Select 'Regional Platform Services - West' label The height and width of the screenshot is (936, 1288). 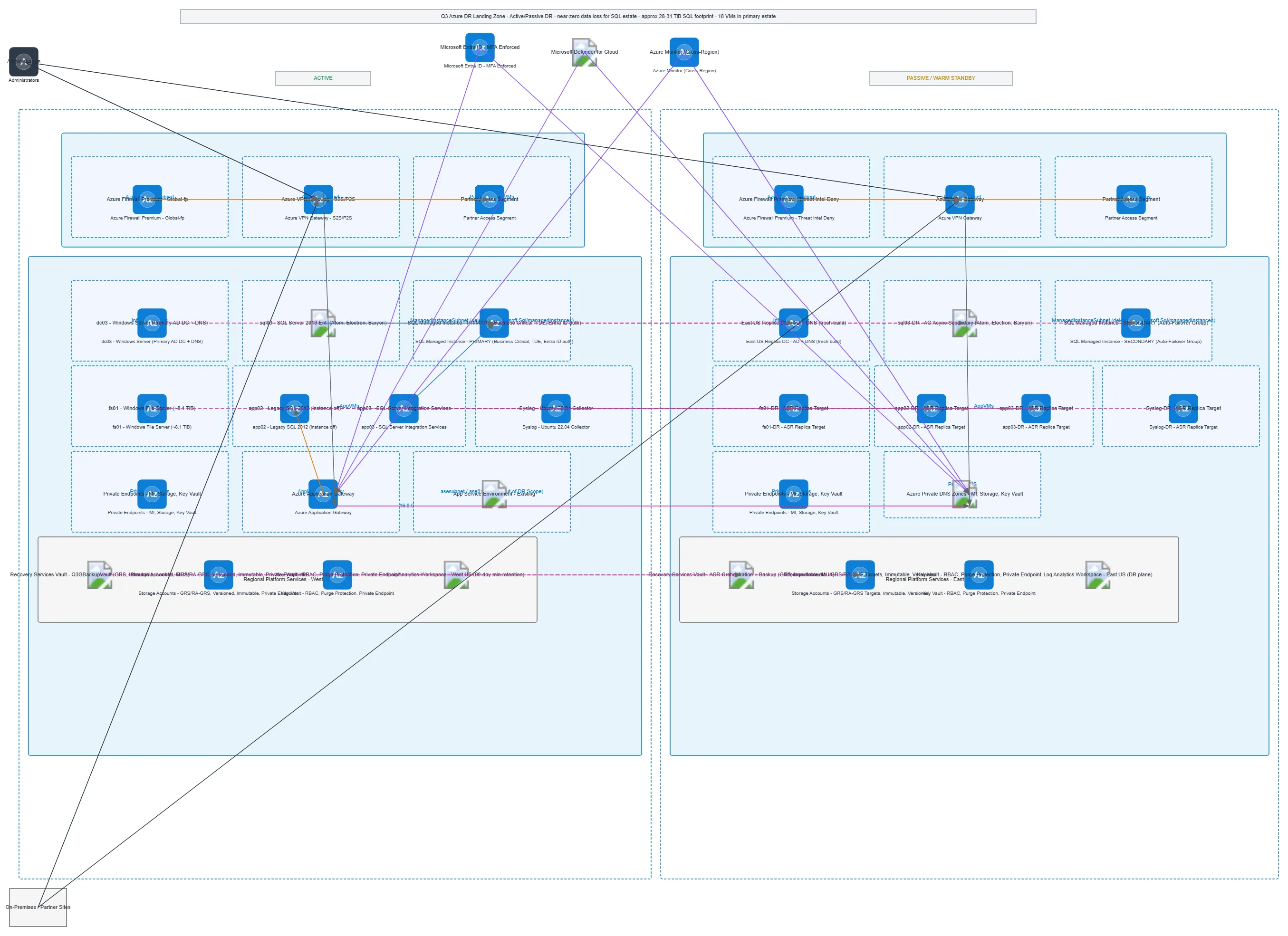point(283,580)
